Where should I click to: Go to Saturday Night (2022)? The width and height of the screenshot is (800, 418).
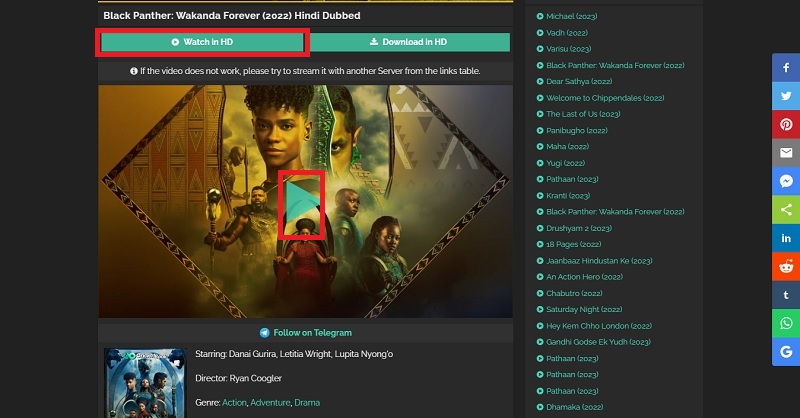(580, 309)
